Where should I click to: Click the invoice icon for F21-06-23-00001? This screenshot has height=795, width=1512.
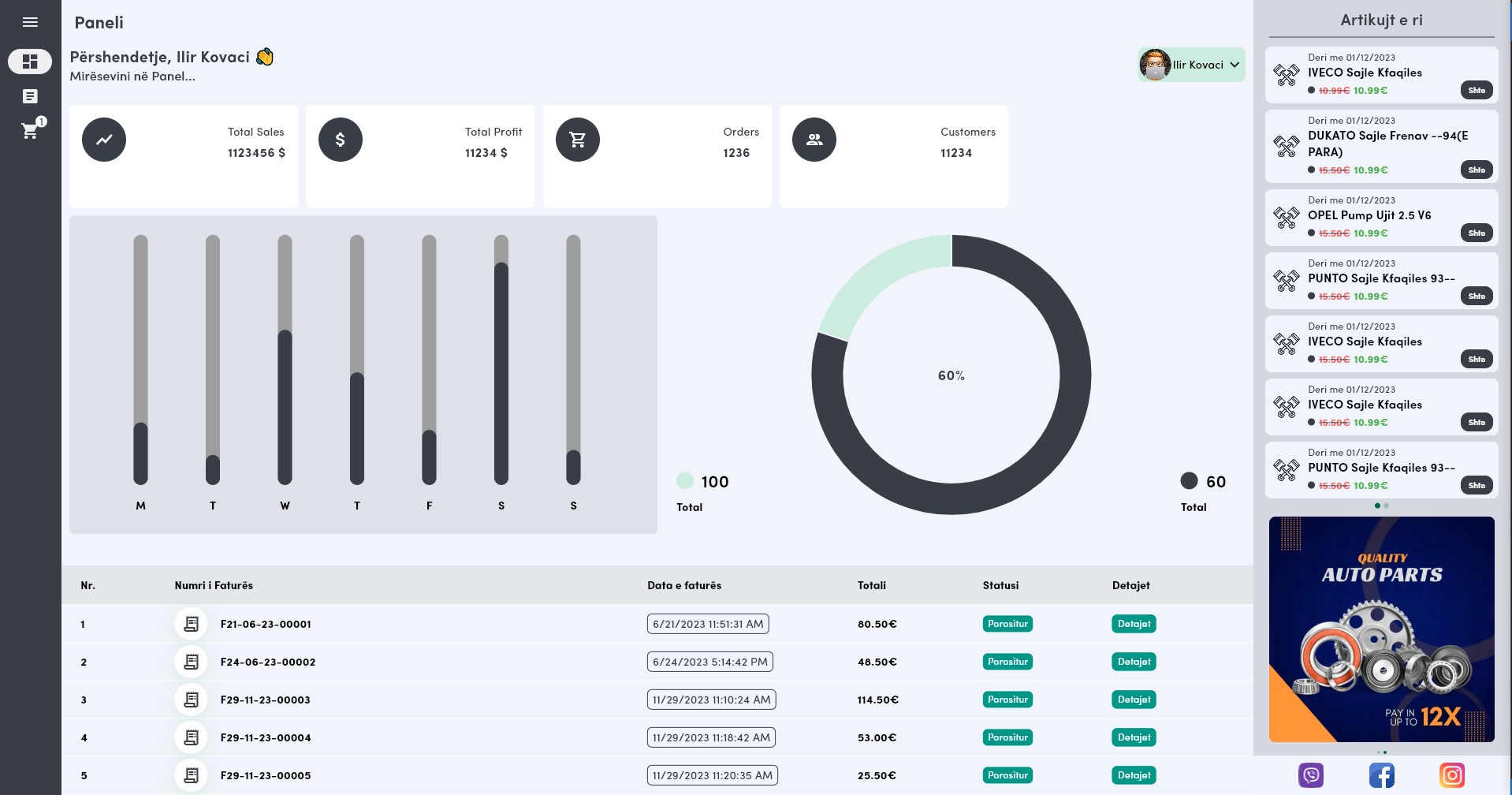tap(191, 624)
